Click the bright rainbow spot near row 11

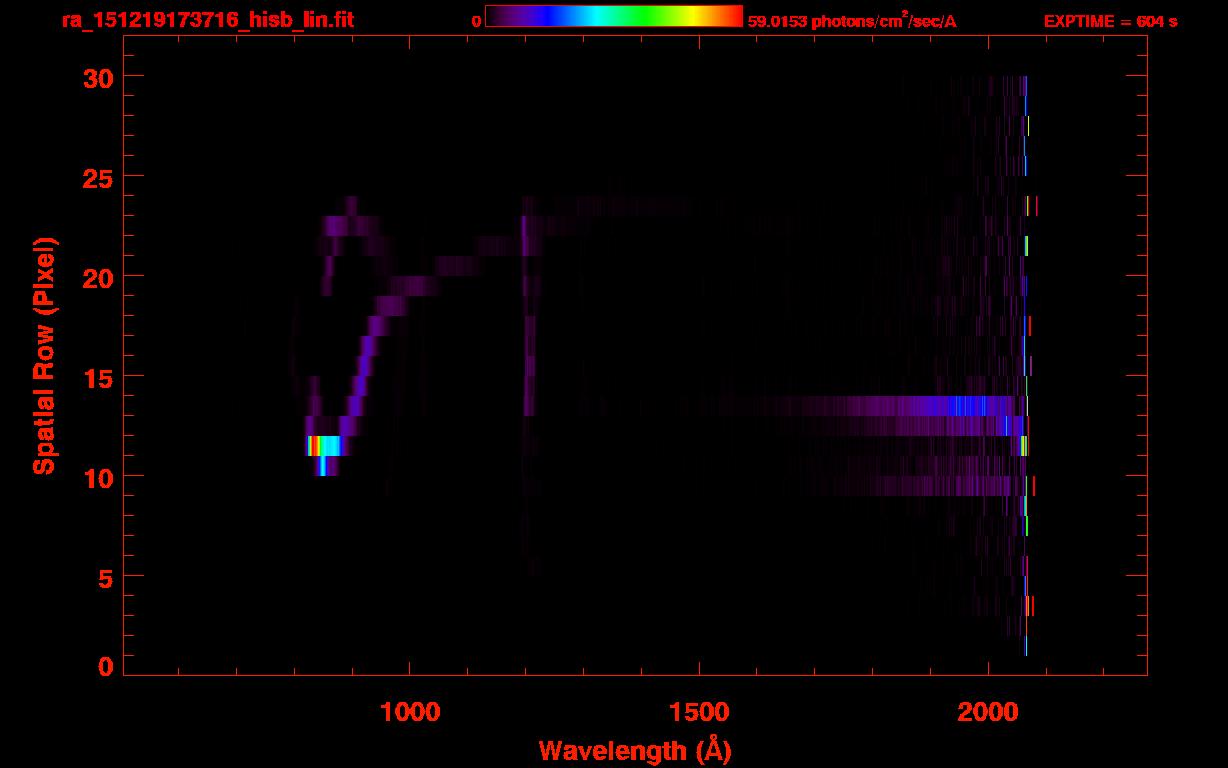[323, 446]
